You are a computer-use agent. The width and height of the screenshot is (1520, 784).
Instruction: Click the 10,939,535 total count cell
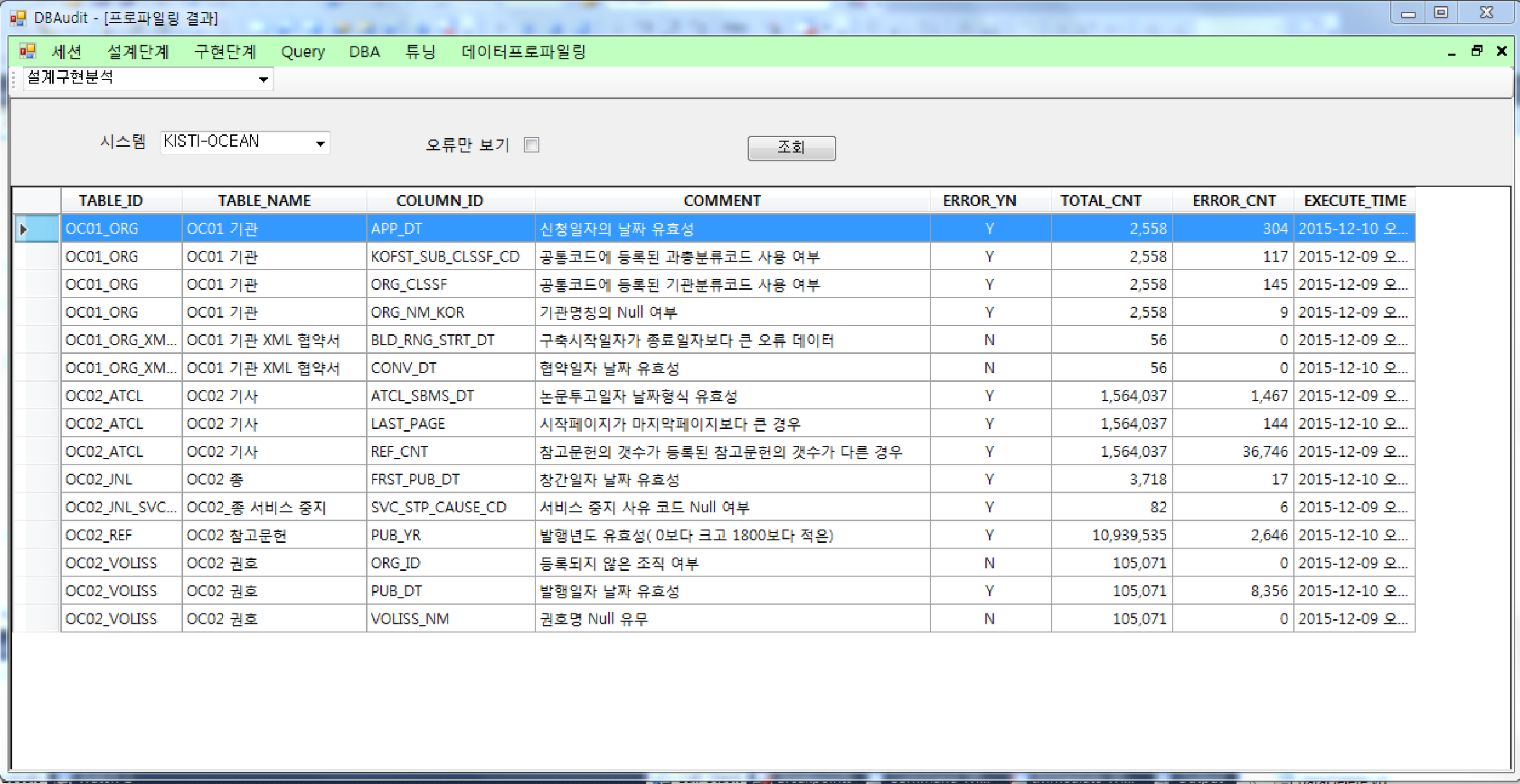point(1112,535)
